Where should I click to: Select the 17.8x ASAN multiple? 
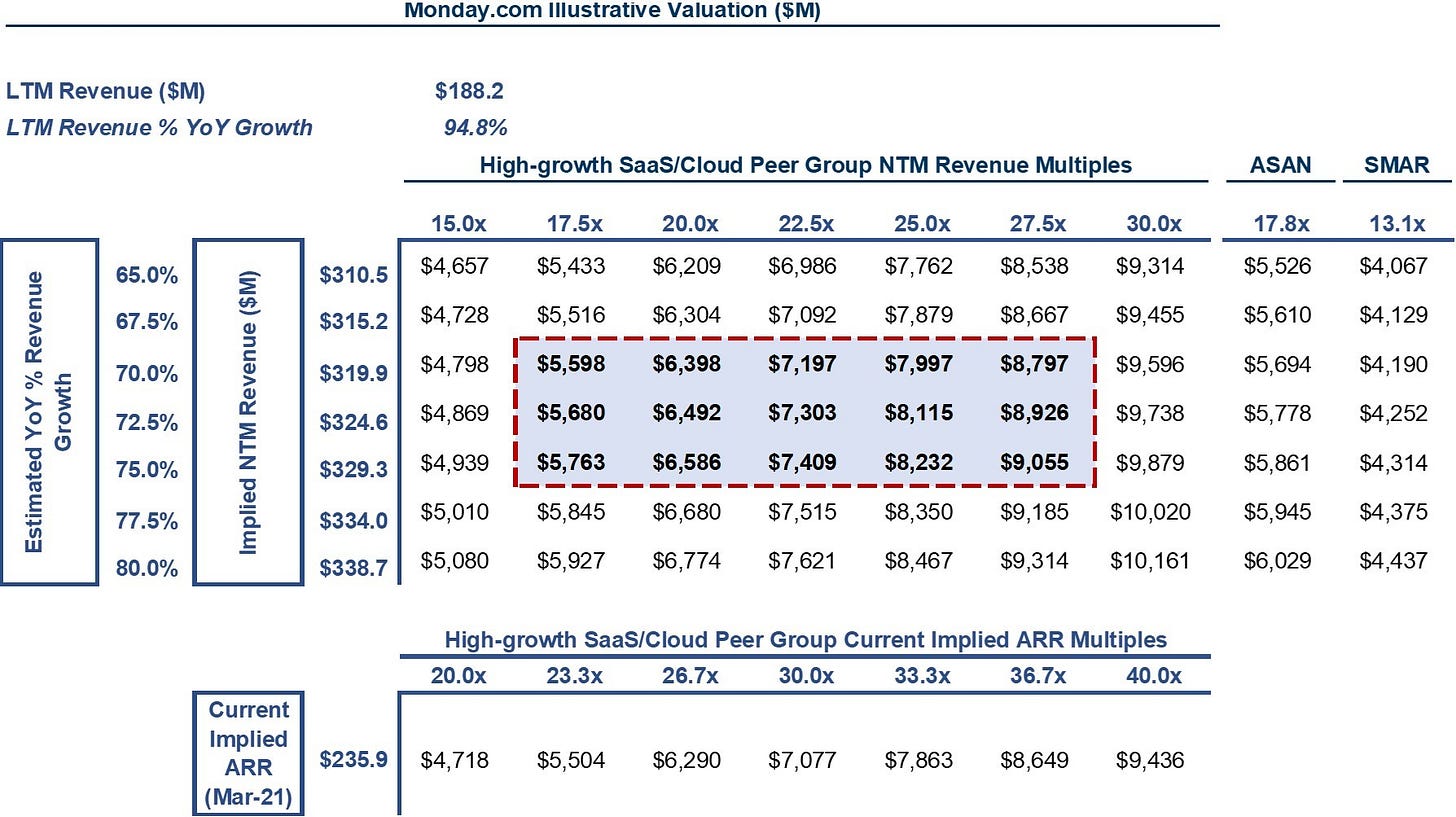[1281, 223]
